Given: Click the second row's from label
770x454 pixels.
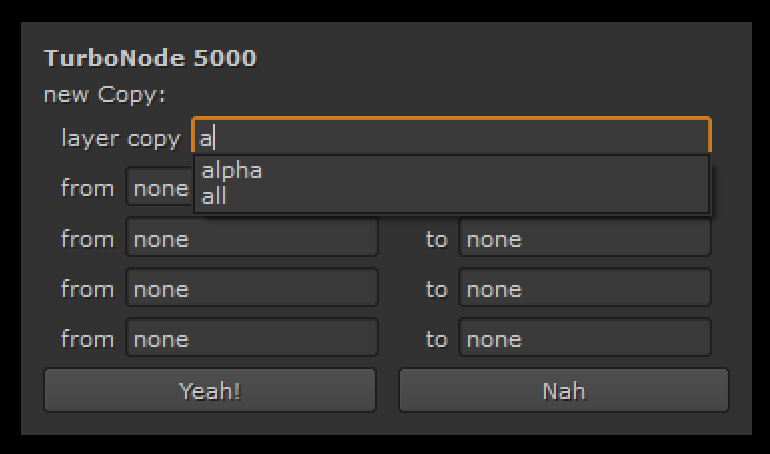Looking at the screenshot, I should pos(87,239).
